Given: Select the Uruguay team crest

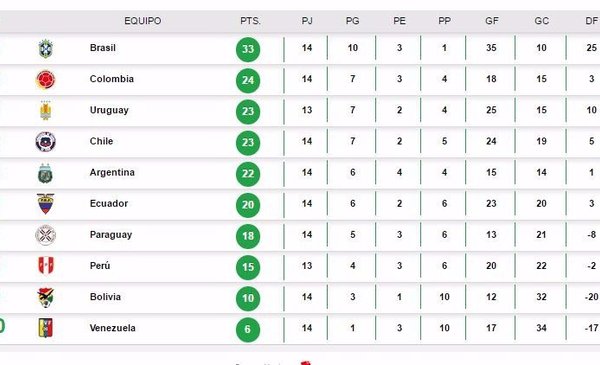Looking at the screenshot, I should tap(46, 111).
